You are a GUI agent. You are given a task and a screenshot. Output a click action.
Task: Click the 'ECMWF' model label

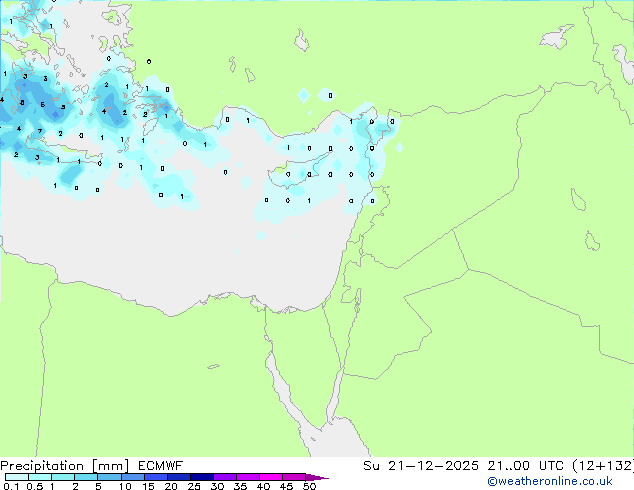click(x=161, y=466)
